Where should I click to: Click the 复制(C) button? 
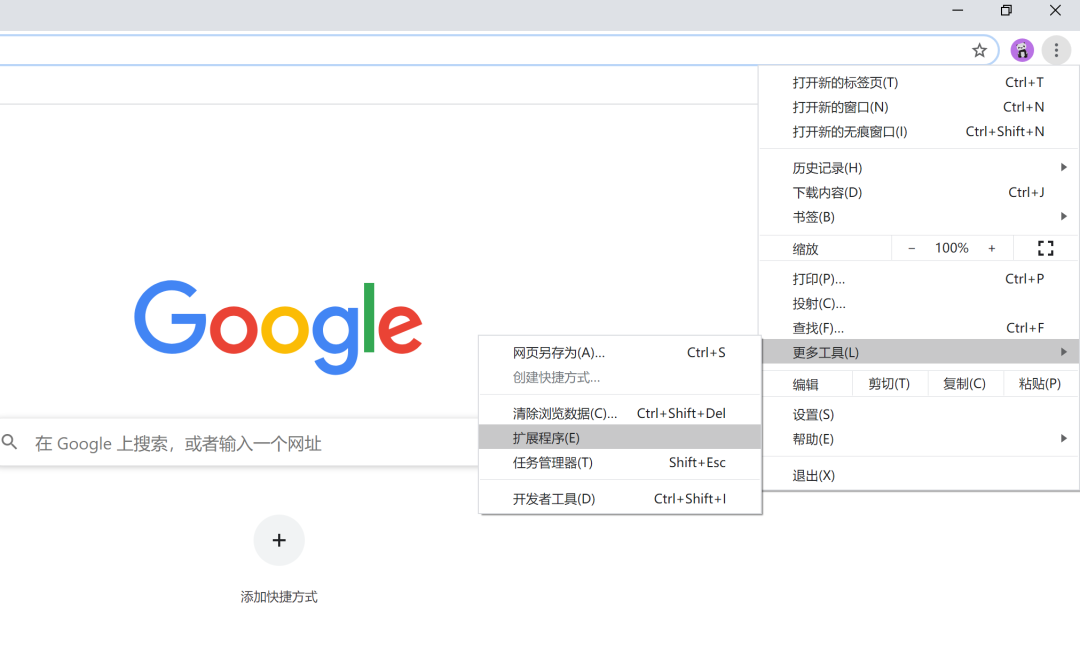pyautogui.click(x=964, y=384)
